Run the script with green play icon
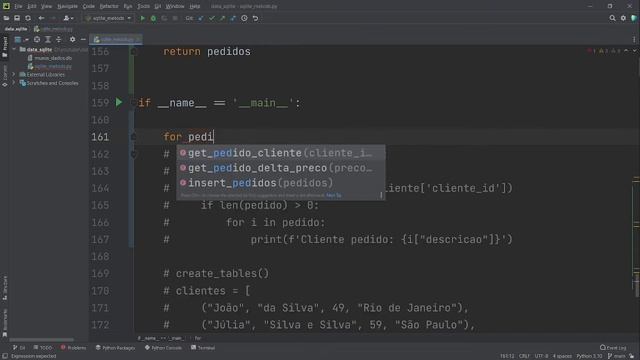640x360 pixels. (142, 18)
